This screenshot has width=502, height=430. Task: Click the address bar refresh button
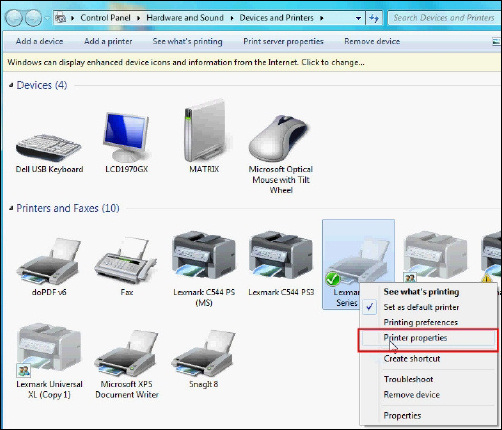click(x=374, y=18)
